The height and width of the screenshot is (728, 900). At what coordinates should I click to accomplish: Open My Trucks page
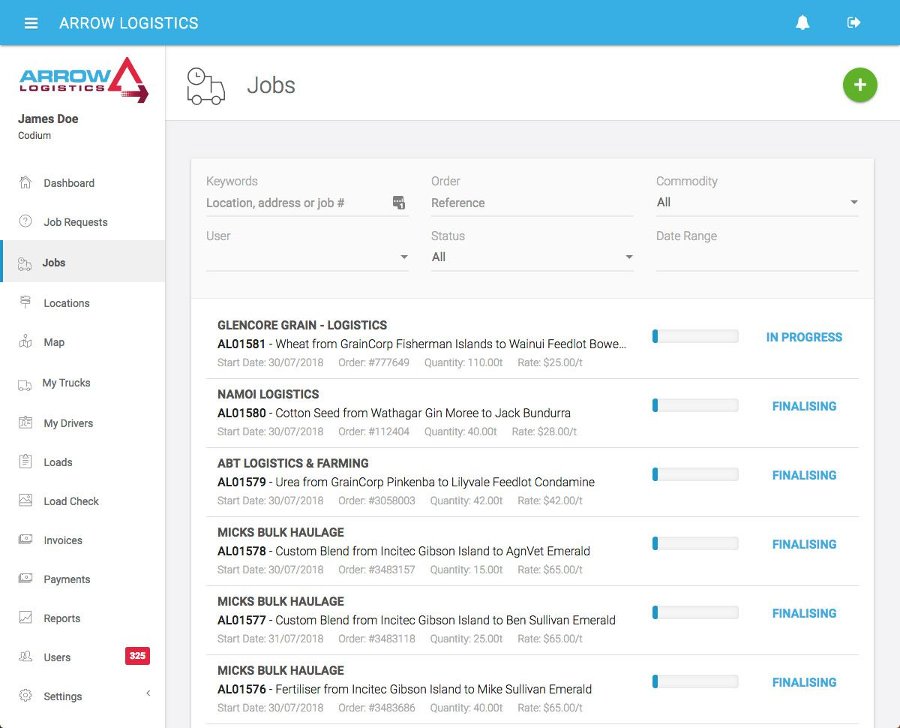[x=66, y=382]
